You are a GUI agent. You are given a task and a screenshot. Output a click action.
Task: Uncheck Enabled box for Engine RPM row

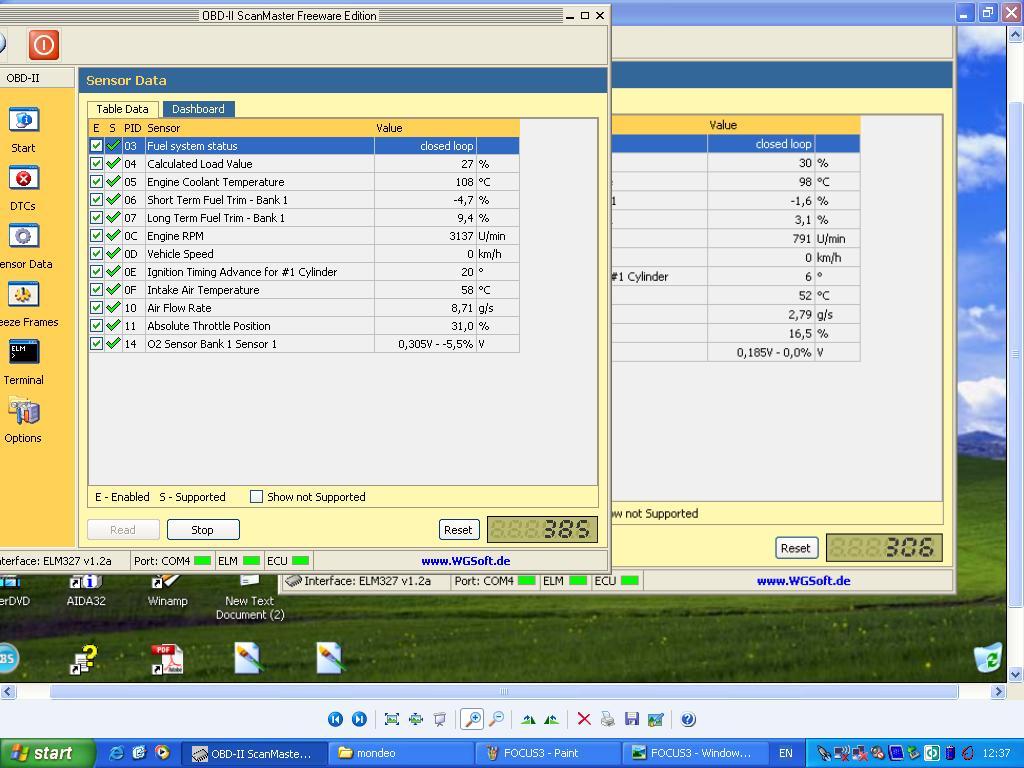click(96, 236)
